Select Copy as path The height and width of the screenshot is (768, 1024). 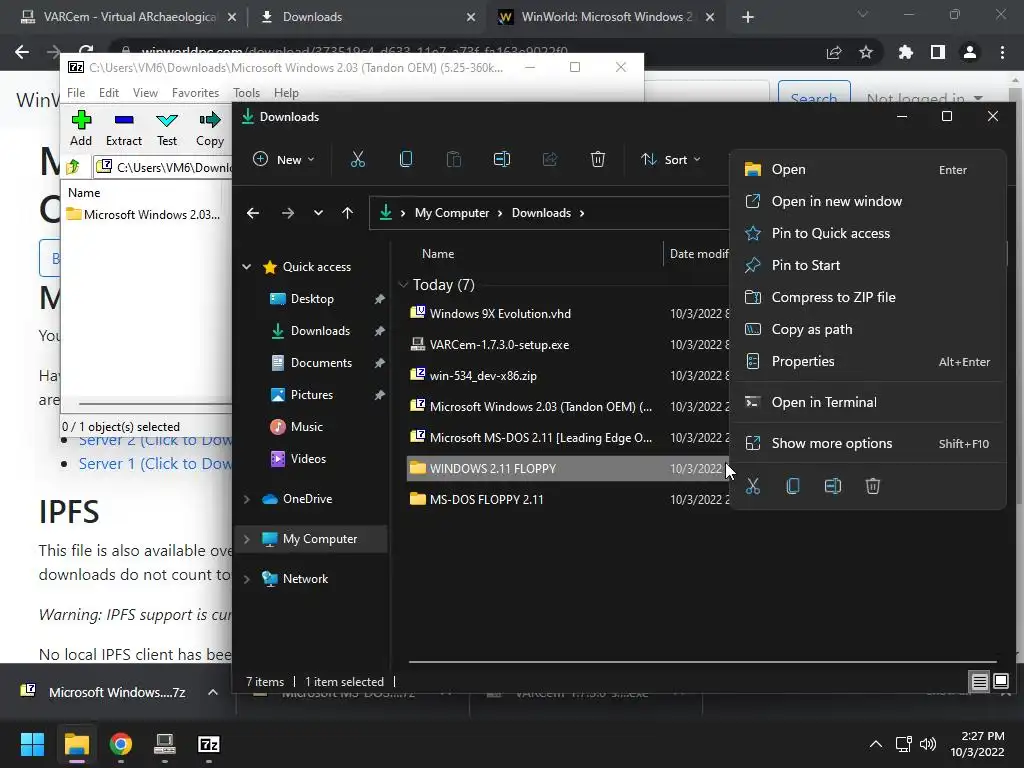pos(867,329)
